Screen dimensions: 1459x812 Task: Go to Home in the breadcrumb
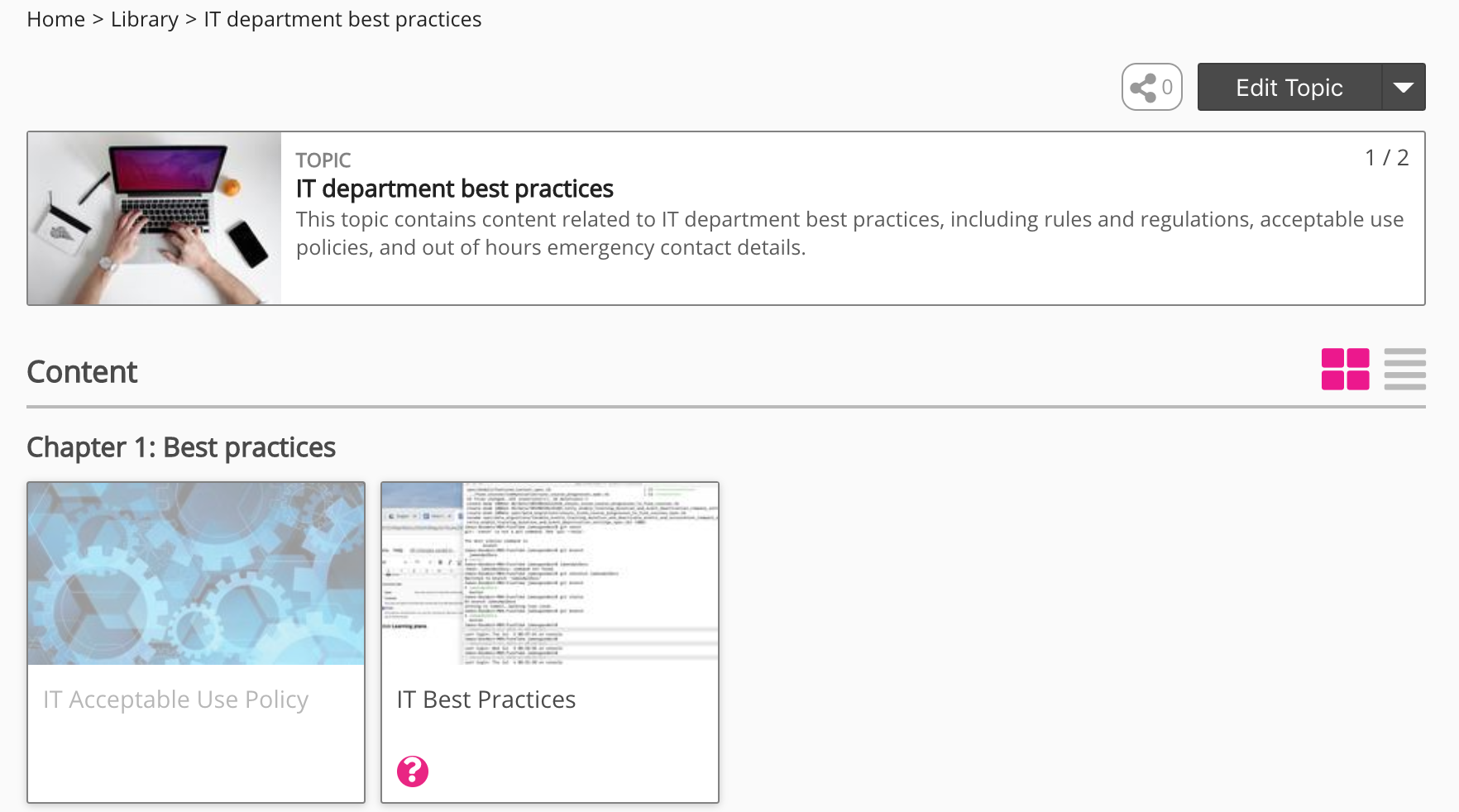pos(55,19)
